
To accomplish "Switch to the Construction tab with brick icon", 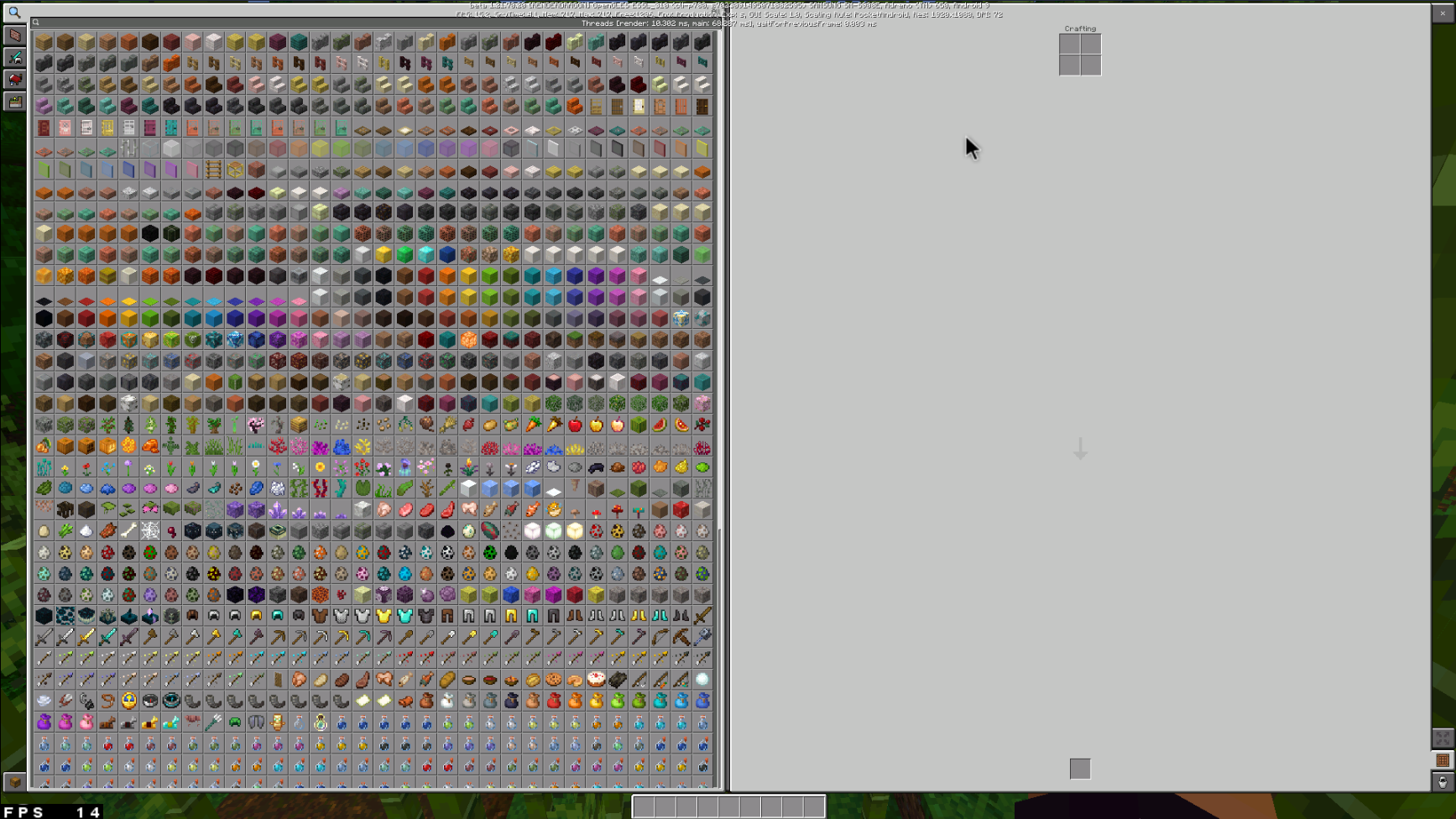I will pos(14,35).
